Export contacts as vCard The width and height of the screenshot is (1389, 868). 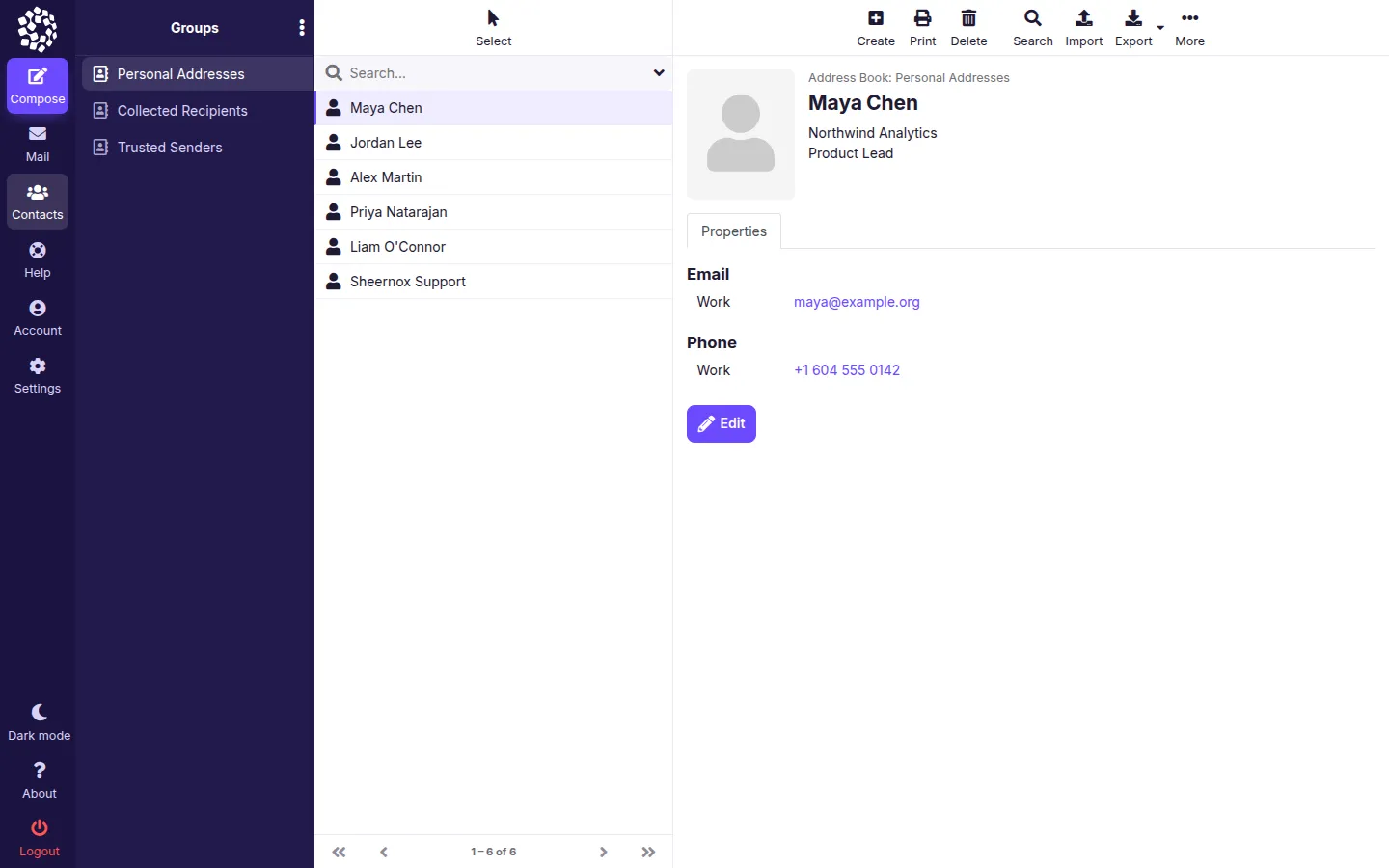pos(1133,28)
